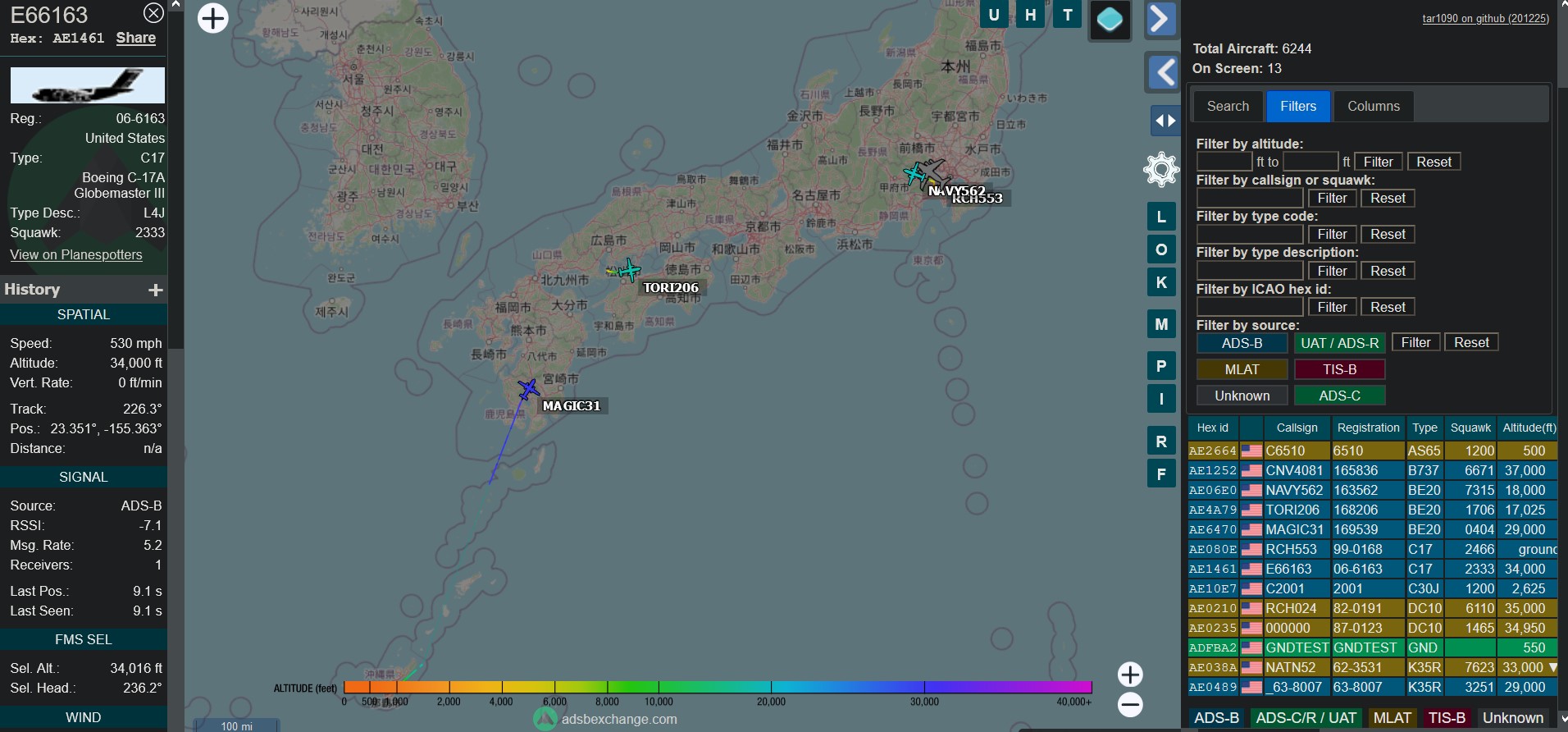
Task: Click the left chevron sidebar arrow
Action: tap(1164, 72)
